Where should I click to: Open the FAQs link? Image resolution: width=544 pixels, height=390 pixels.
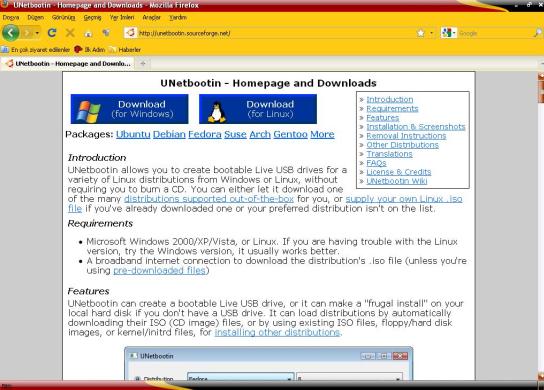click(x=376, y=163)
